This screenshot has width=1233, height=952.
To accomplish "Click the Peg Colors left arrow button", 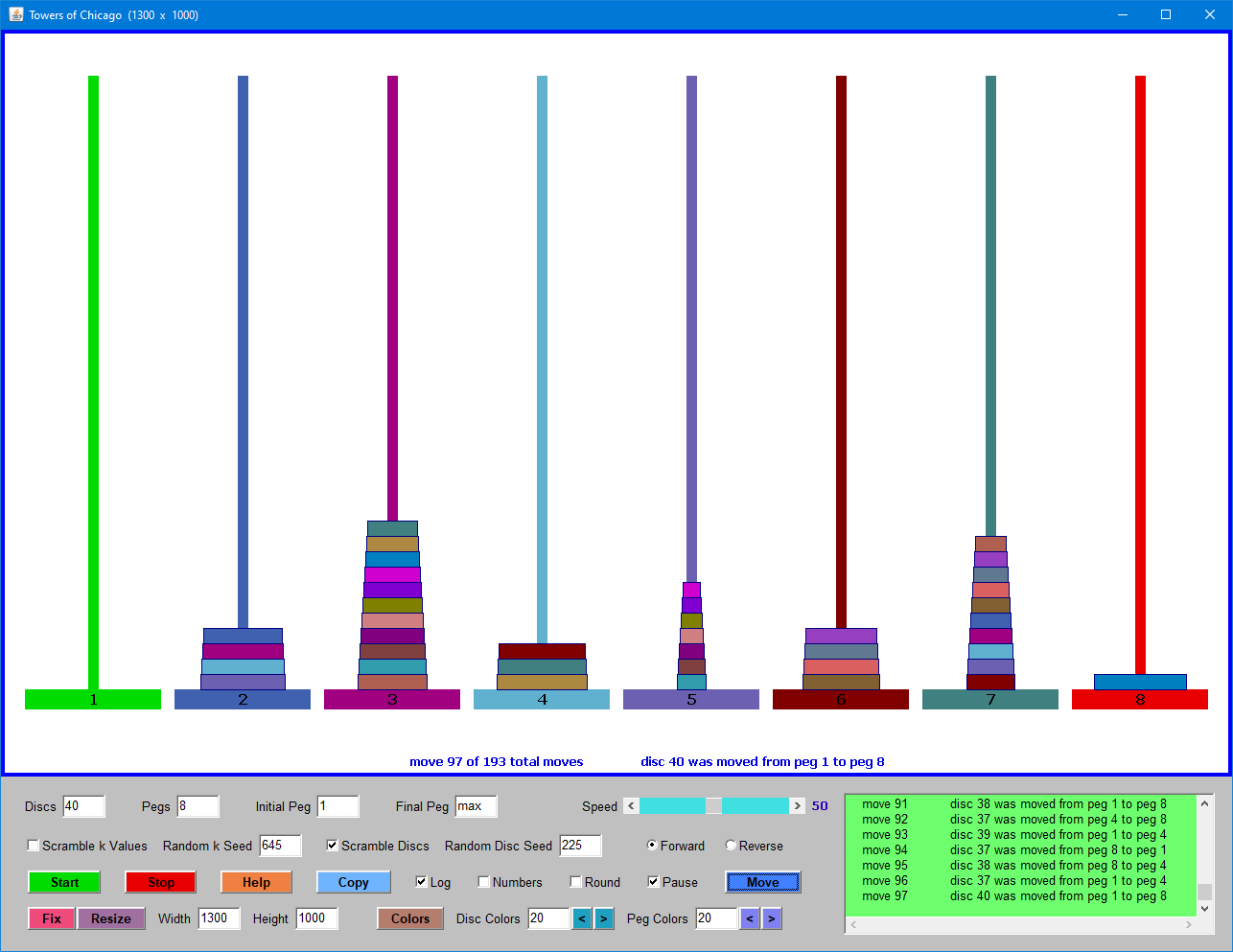I will click(x=750, y=918).
